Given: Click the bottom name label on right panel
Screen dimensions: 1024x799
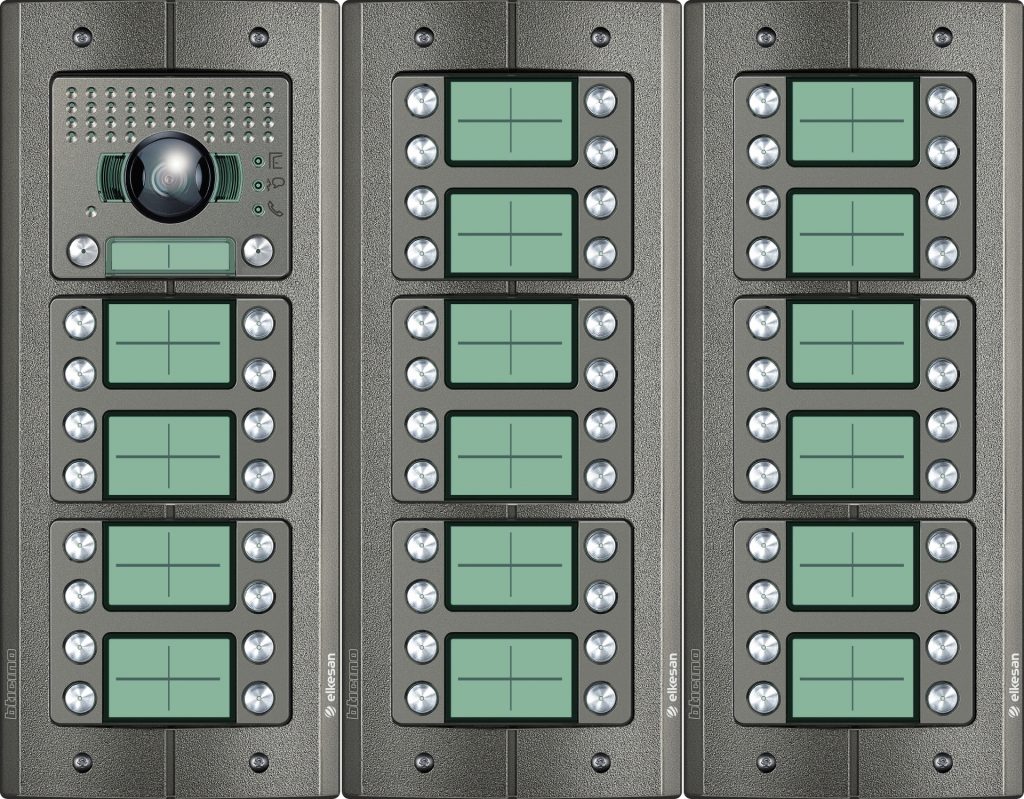Looking at the screenshot, I should tap(852, 678).
